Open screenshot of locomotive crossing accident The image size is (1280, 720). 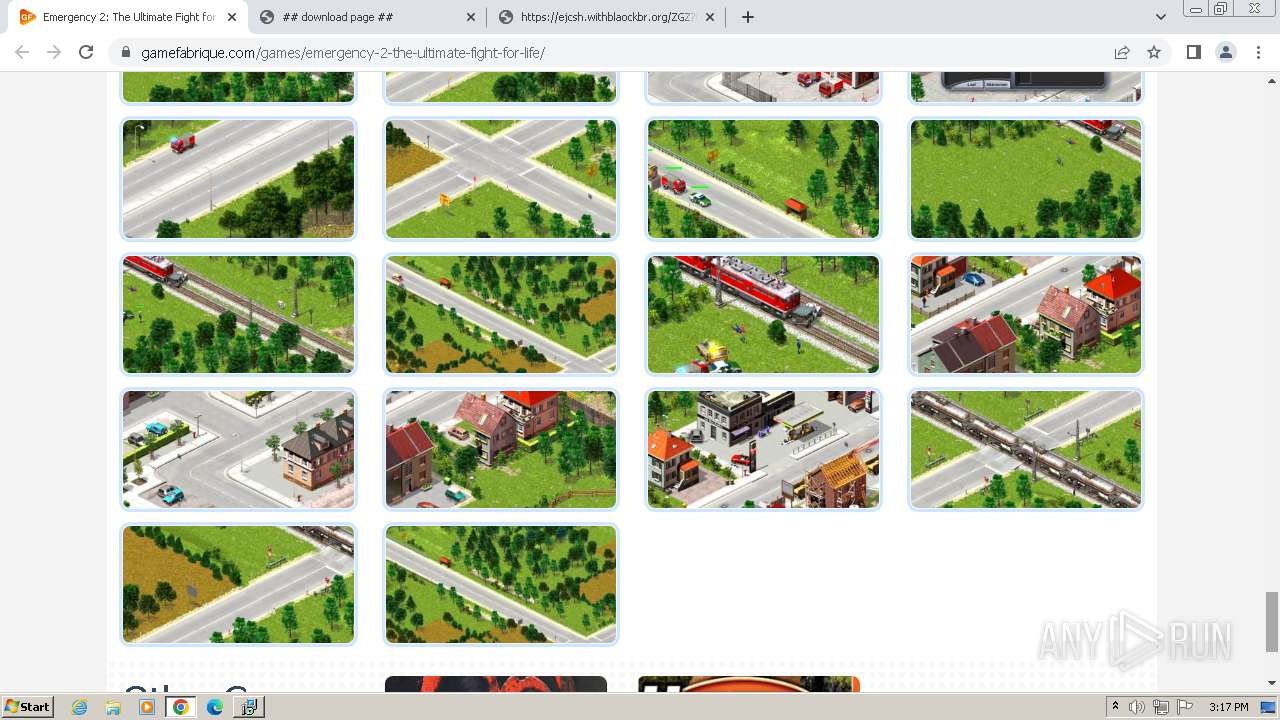pos(763,314)
